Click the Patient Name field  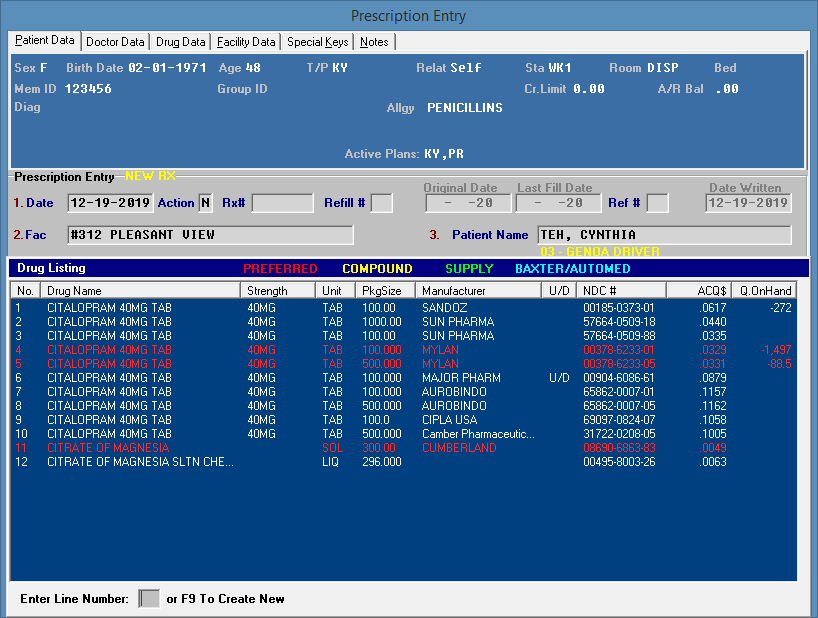[664, 235]
